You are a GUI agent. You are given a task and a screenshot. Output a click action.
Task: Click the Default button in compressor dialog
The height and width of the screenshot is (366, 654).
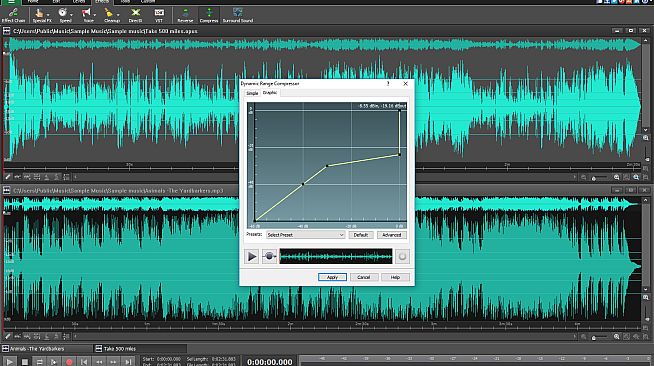tap(361, 235)
